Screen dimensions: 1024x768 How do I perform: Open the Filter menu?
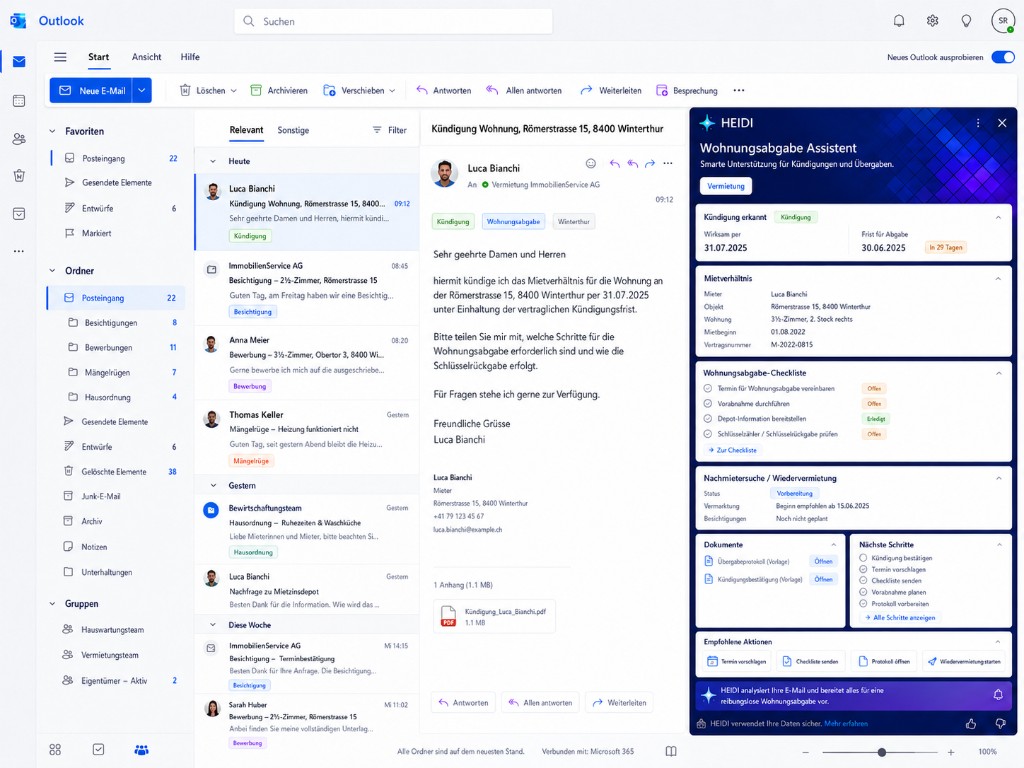[389, 130]
